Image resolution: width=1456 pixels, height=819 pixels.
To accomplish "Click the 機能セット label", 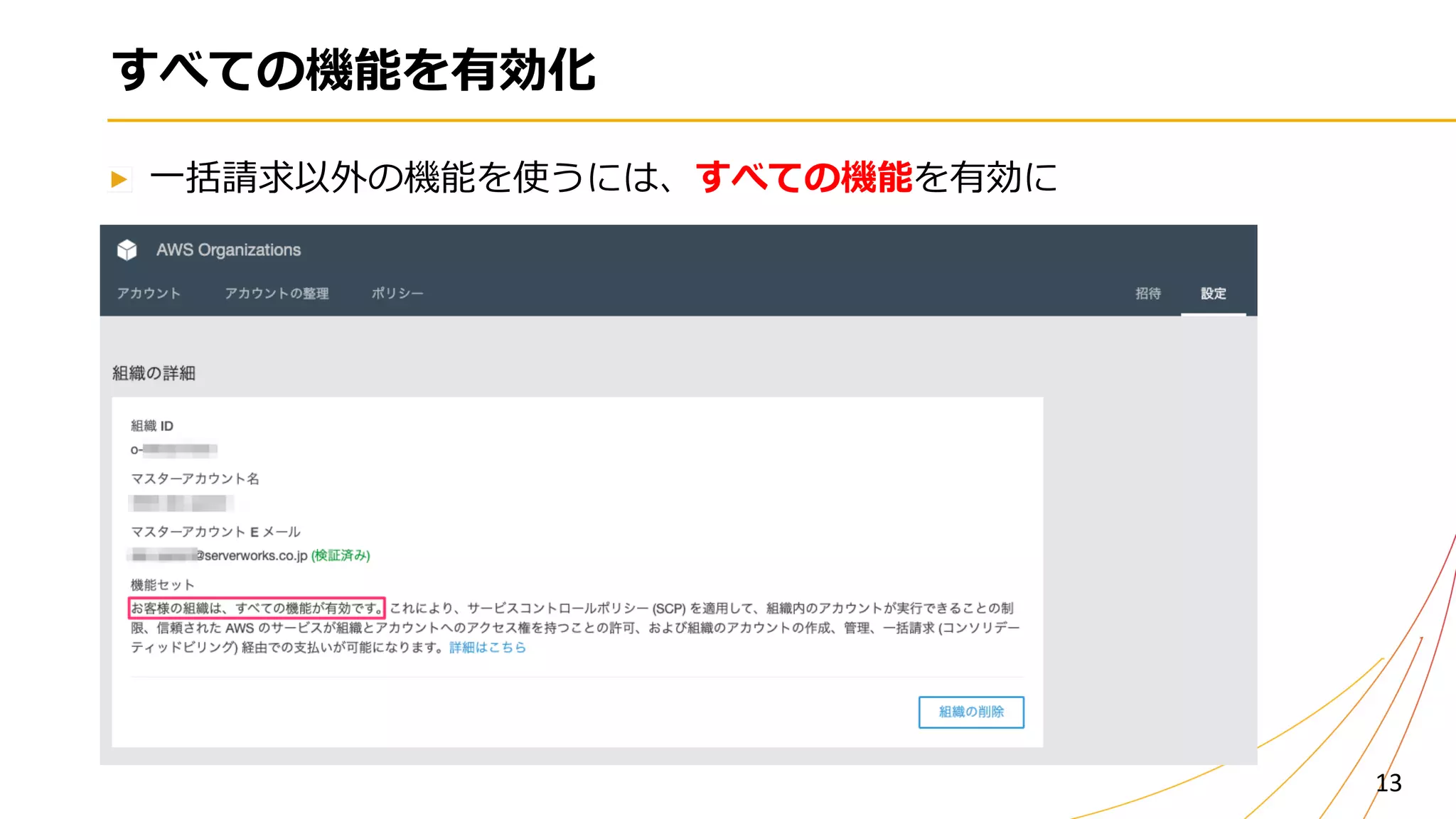I will click(x=162, y=585).
